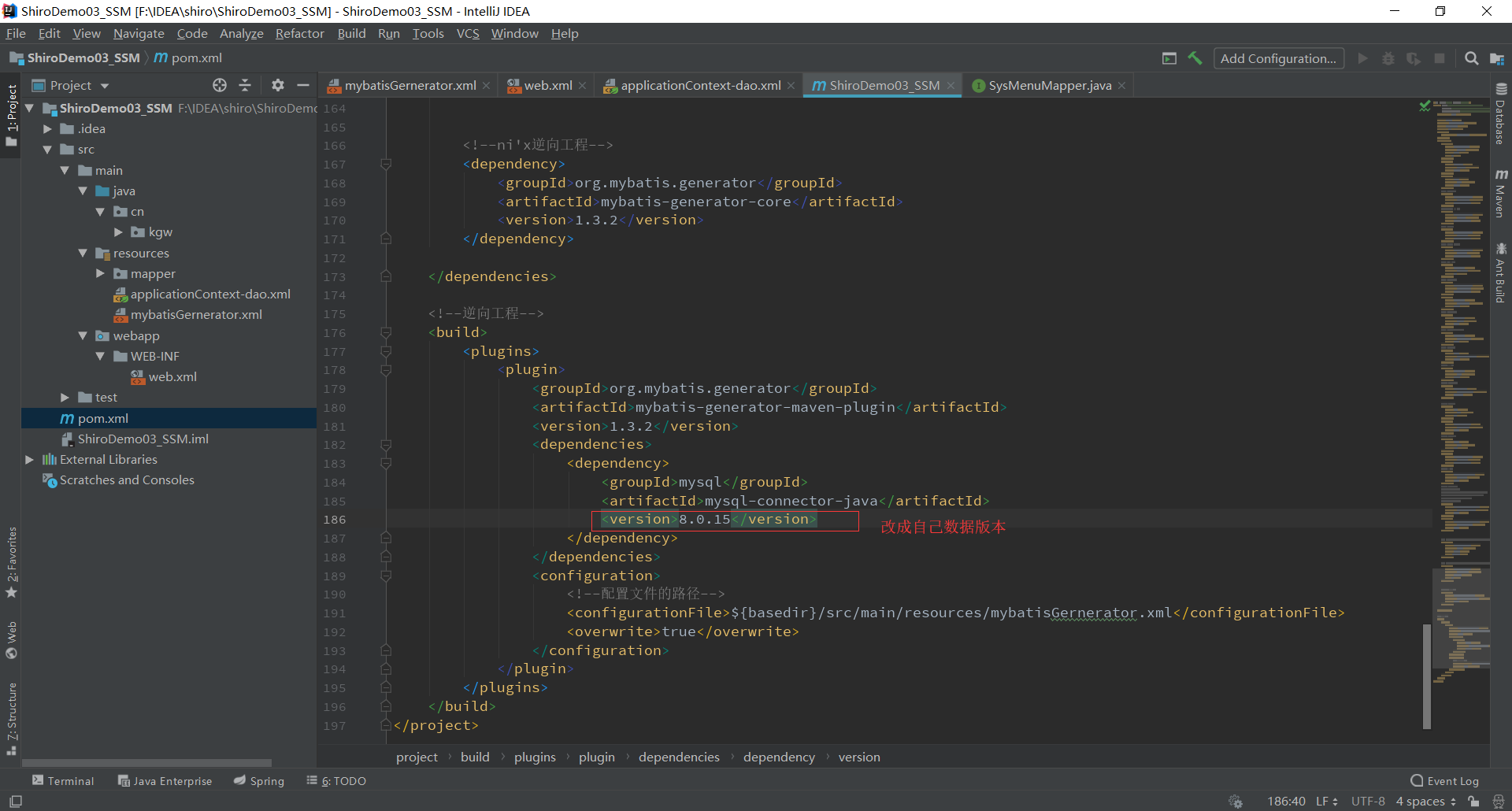Image resolution: width=1512 pixels, height=811 pixels.
Task: Click the UTF-8 encoding status entry
Action: [1368, 802]
